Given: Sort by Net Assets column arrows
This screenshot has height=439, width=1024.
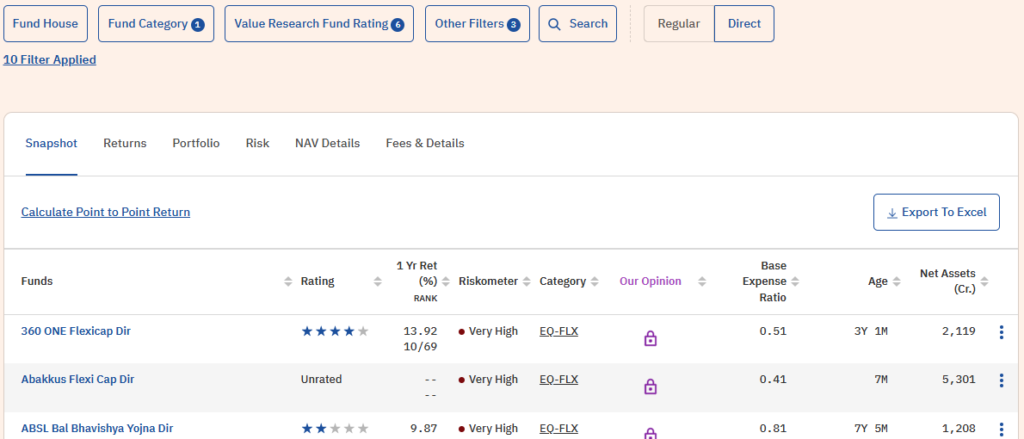Looking at the screenshot, I should (x=984, y=282).
